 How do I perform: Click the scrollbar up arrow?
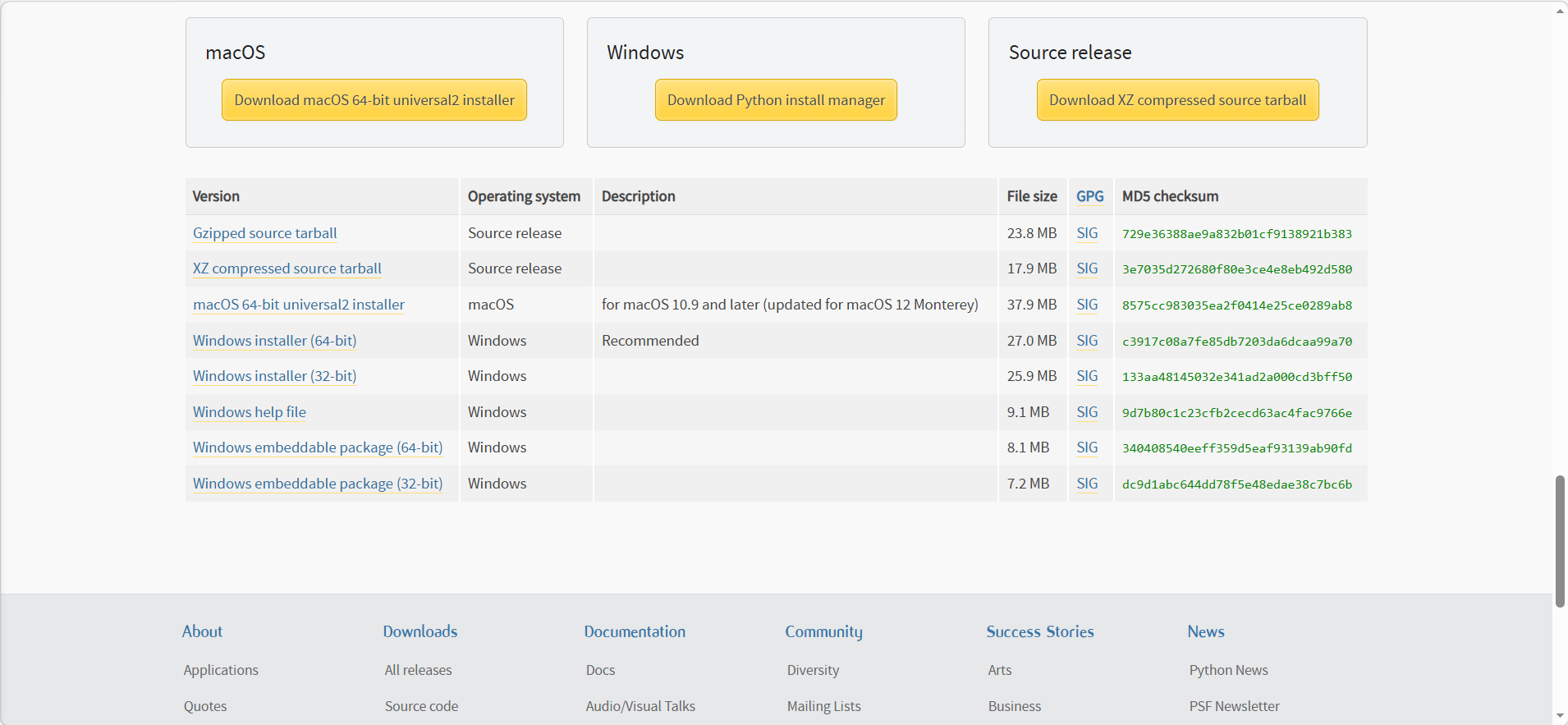[1560, 11]
